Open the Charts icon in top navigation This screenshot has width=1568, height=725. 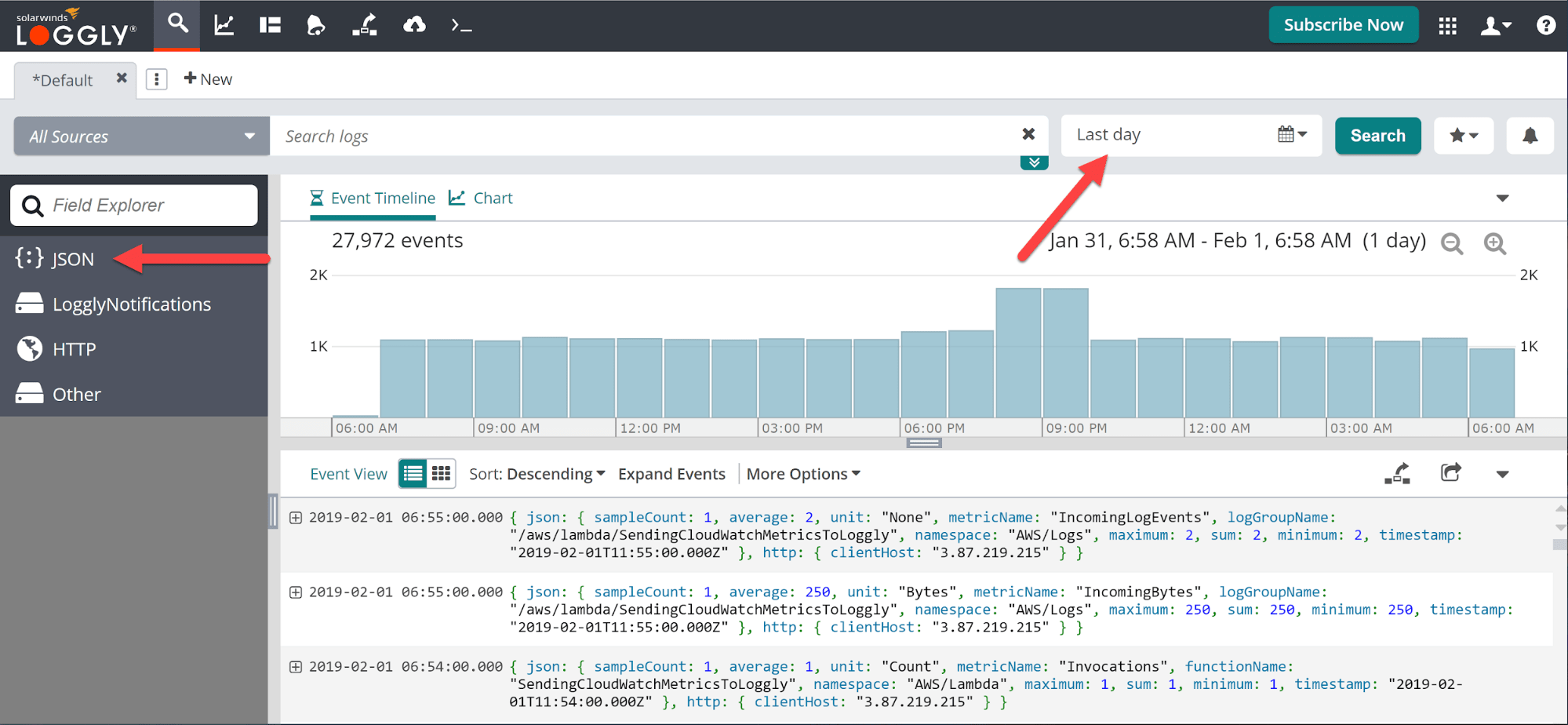[224, 25]
